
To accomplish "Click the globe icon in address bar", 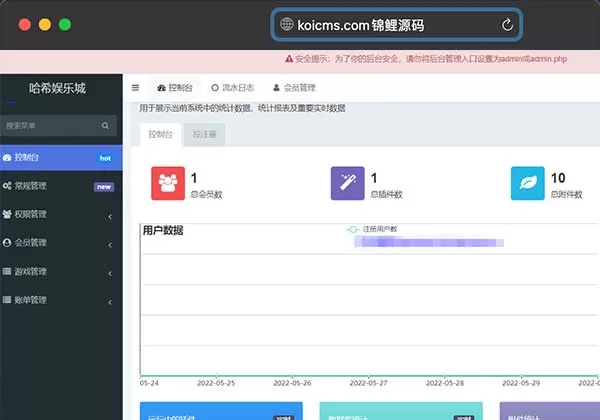I will [287, 24].
